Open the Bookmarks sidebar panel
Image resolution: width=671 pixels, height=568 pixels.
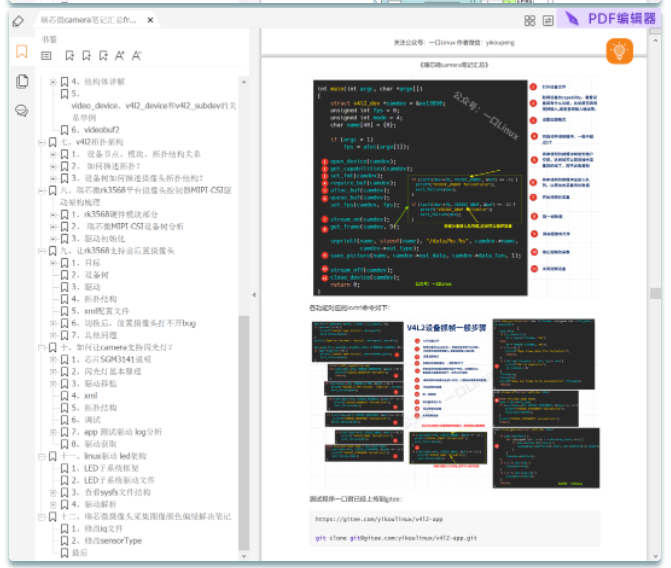tap(22, 51)
